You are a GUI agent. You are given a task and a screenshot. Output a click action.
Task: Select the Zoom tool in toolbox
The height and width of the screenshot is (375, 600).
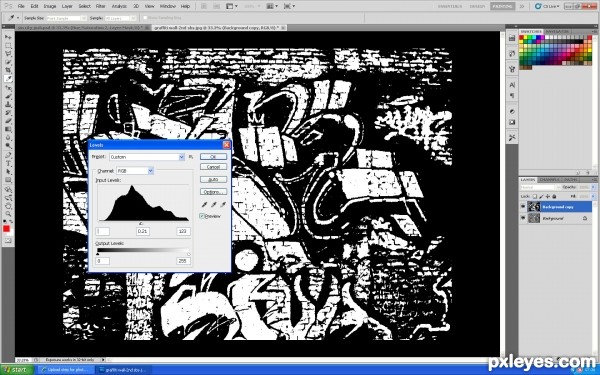tap(8, 213)
